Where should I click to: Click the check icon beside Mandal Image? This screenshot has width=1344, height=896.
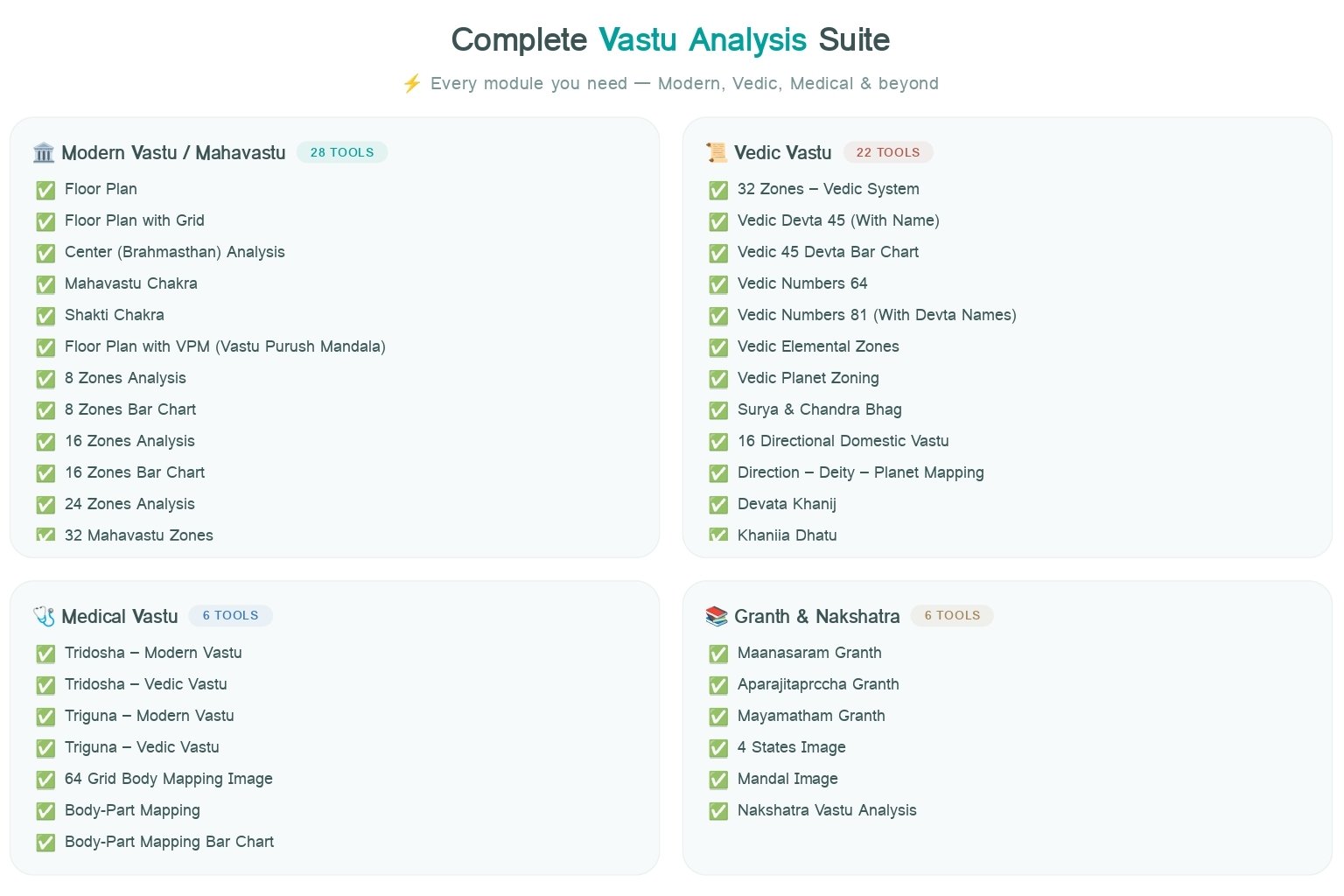coord(718,780)
